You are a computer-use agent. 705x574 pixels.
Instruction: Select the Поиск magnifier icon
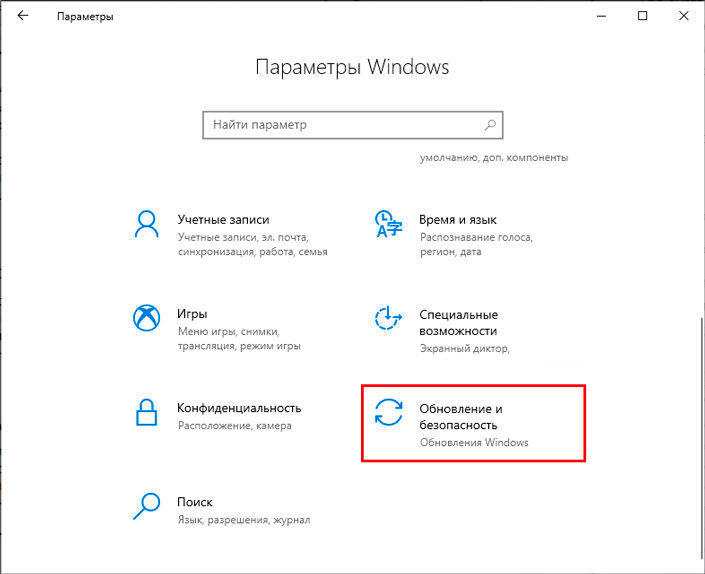pos(147,506)
